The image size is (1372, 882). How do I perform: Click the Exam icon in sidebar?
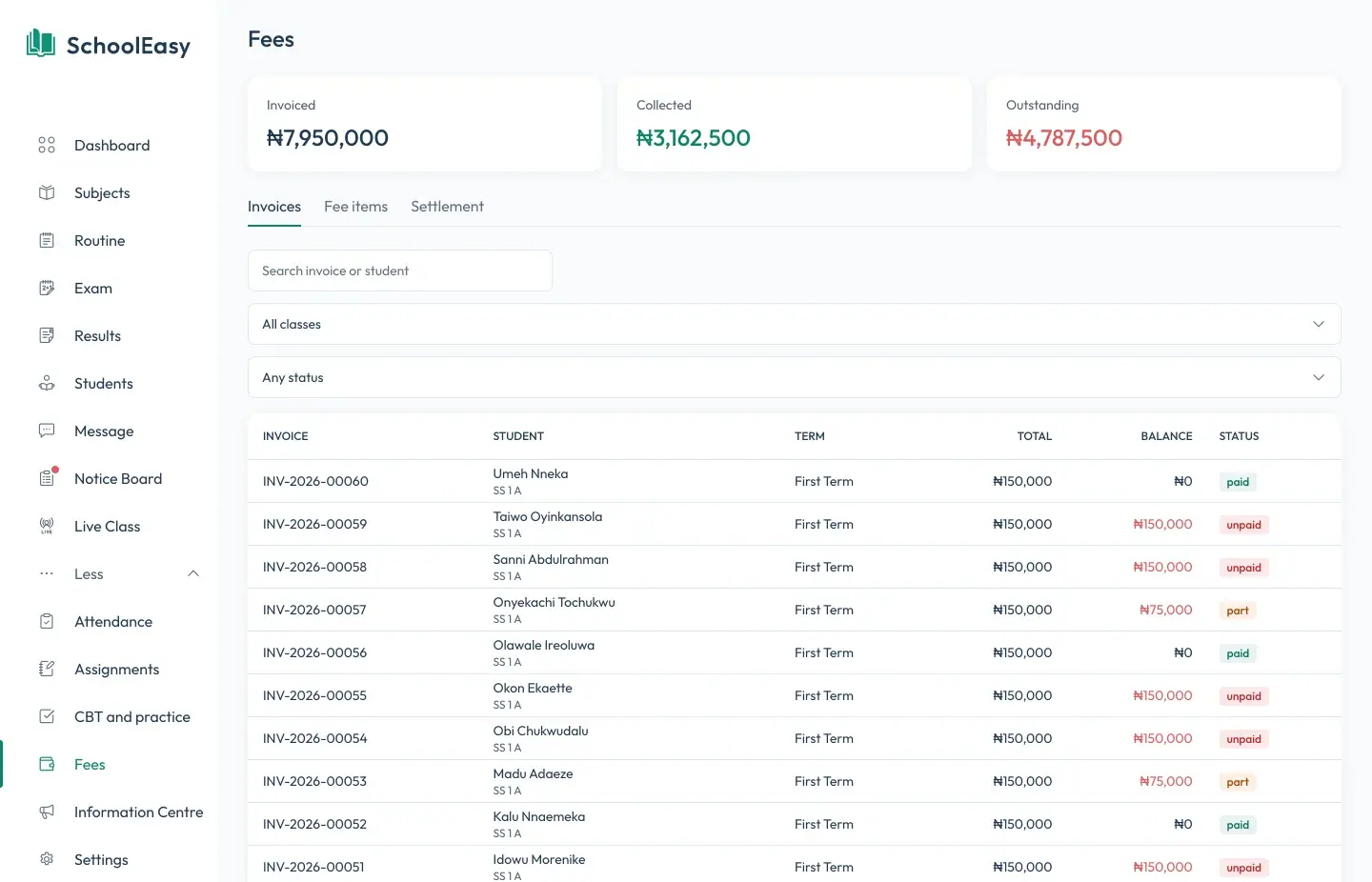[47, 288]
